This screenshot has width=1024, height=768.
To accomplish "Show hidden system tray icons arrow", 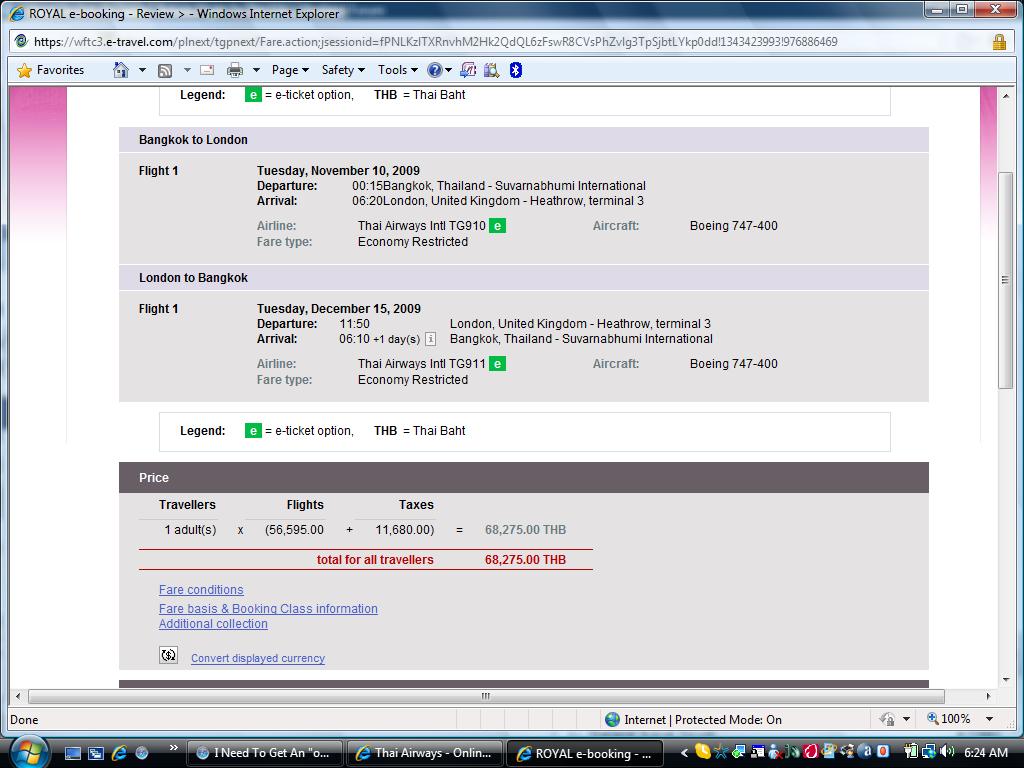I will [x=684, y=753].
